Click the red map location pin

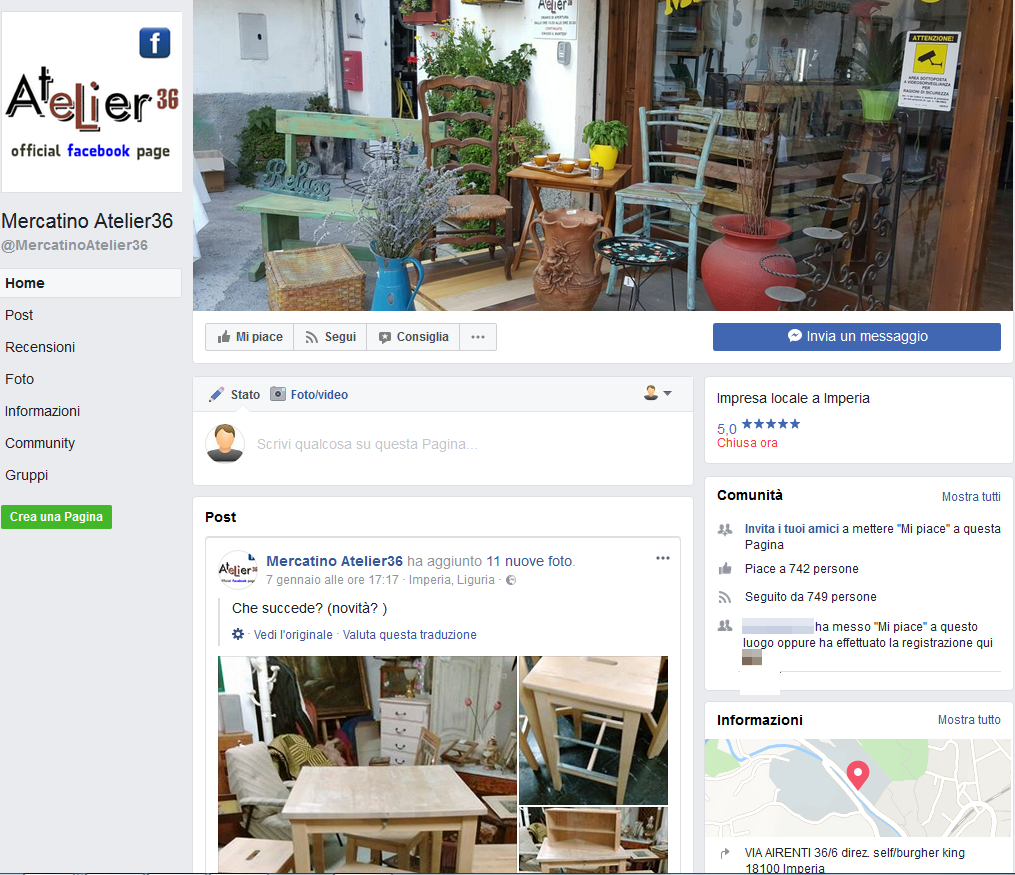coord(858,775)
